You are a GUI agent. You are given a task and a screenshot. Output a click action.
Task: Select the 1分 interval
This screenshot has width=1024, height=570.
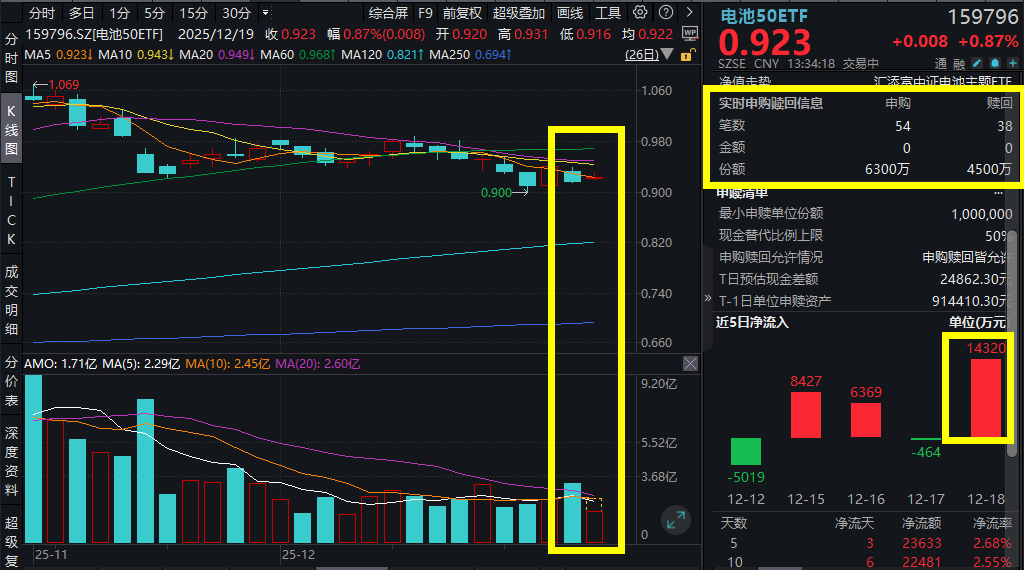[x=119, y=13]
